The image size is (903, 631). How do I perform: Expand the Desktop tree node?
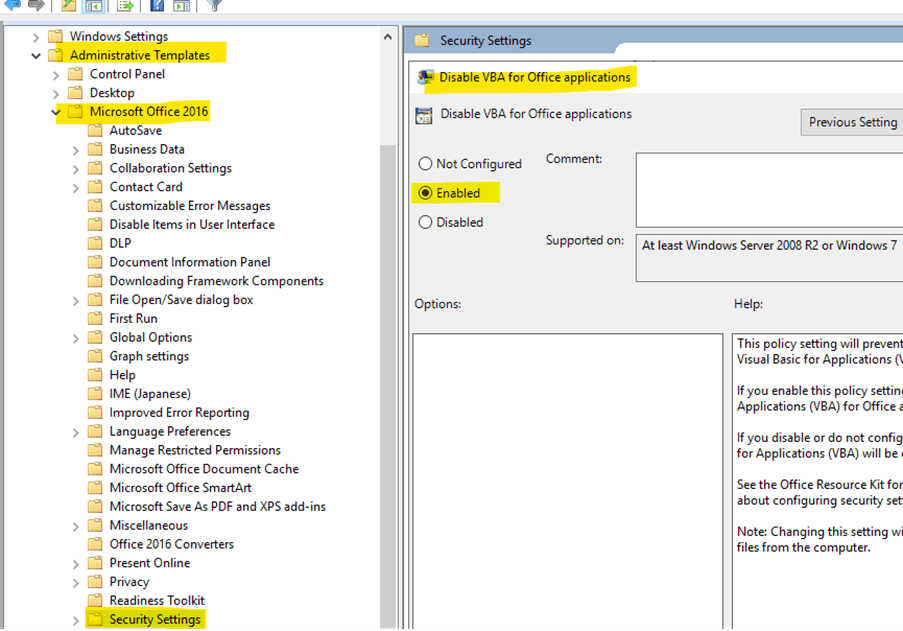(x=56, y=94)
